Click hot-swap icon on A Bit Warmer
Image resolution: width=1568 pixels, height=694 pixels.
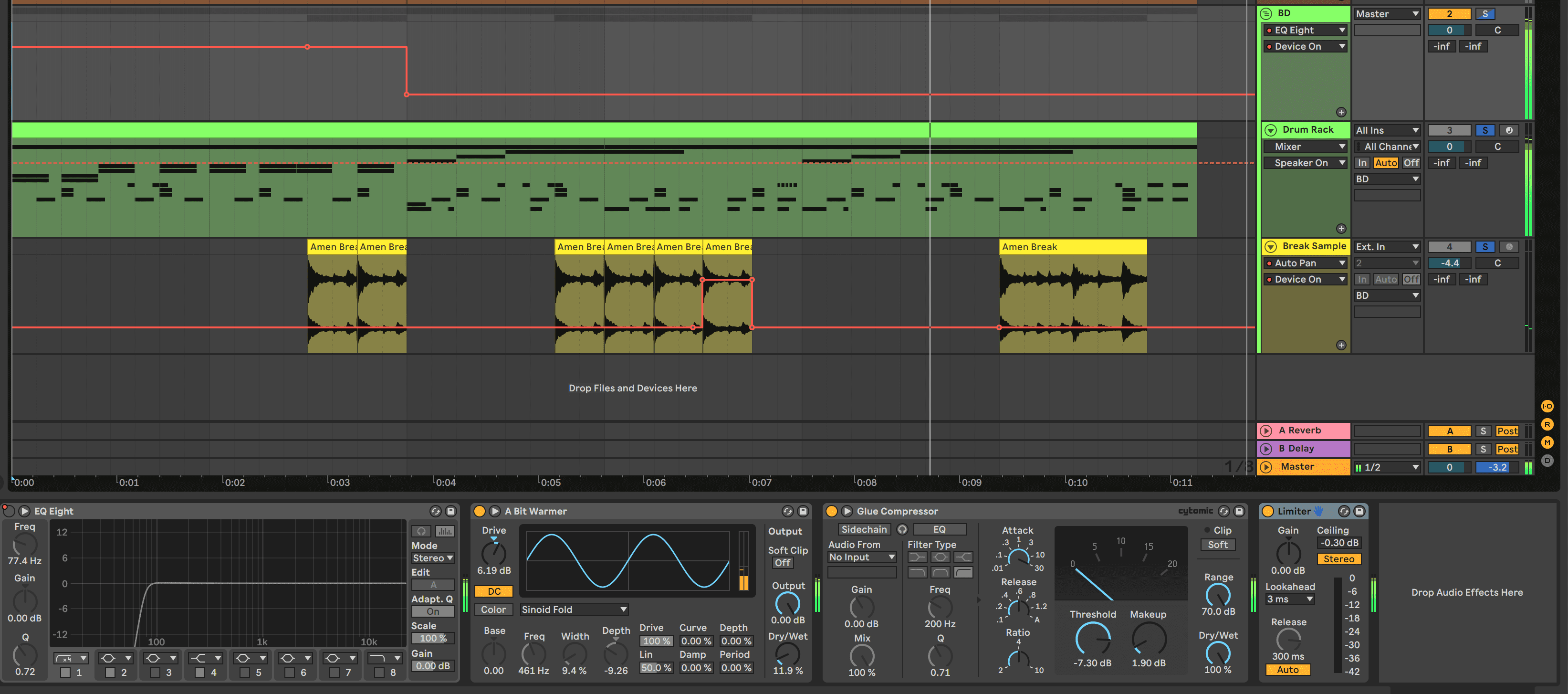[x=787, y=511]
